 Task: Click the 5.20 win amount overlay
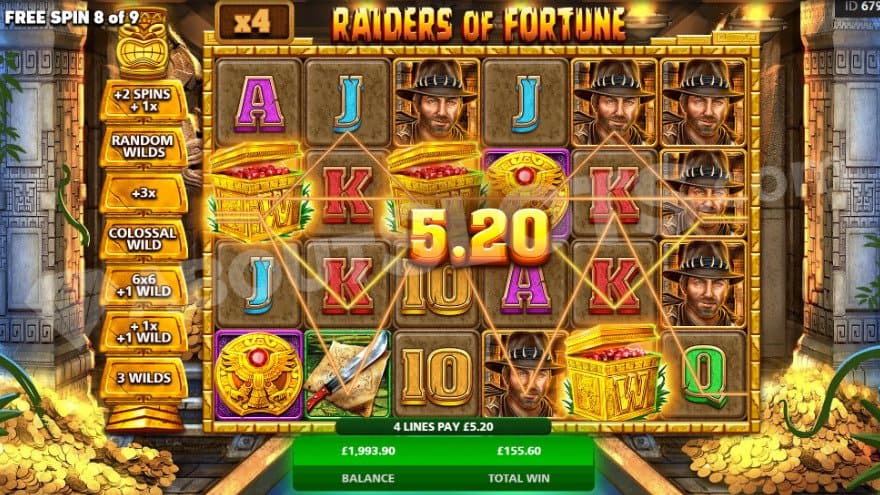coord(480,236)
